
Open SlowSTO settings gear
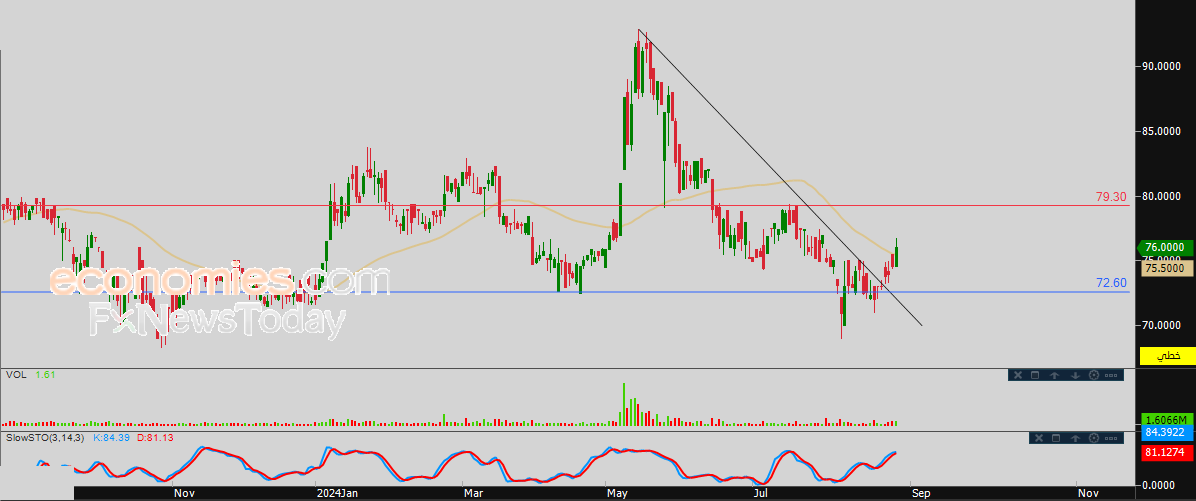[x=1094, y=438]
